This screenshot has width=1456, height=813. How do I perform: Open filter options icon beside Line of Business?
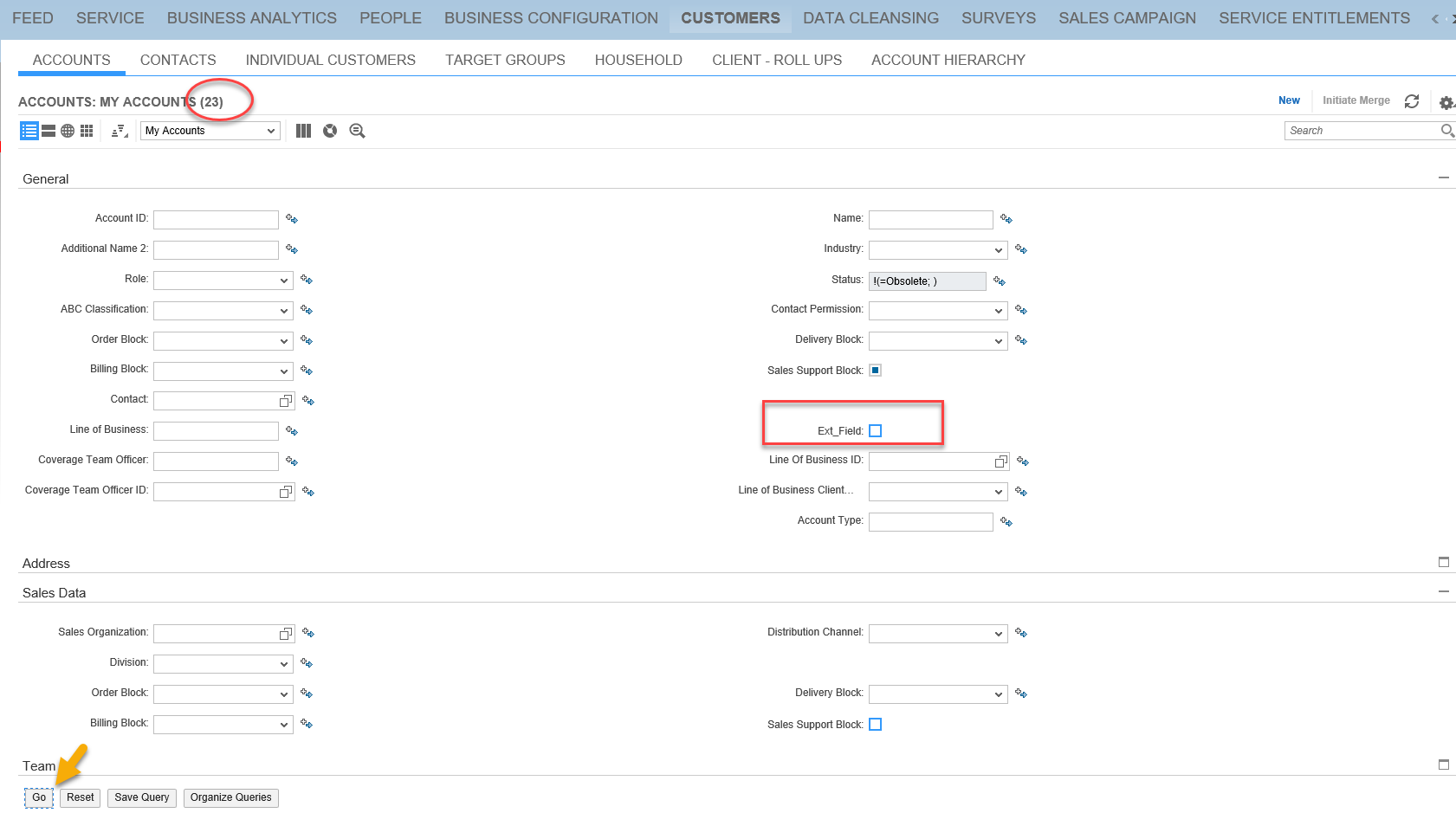point(292,431)
